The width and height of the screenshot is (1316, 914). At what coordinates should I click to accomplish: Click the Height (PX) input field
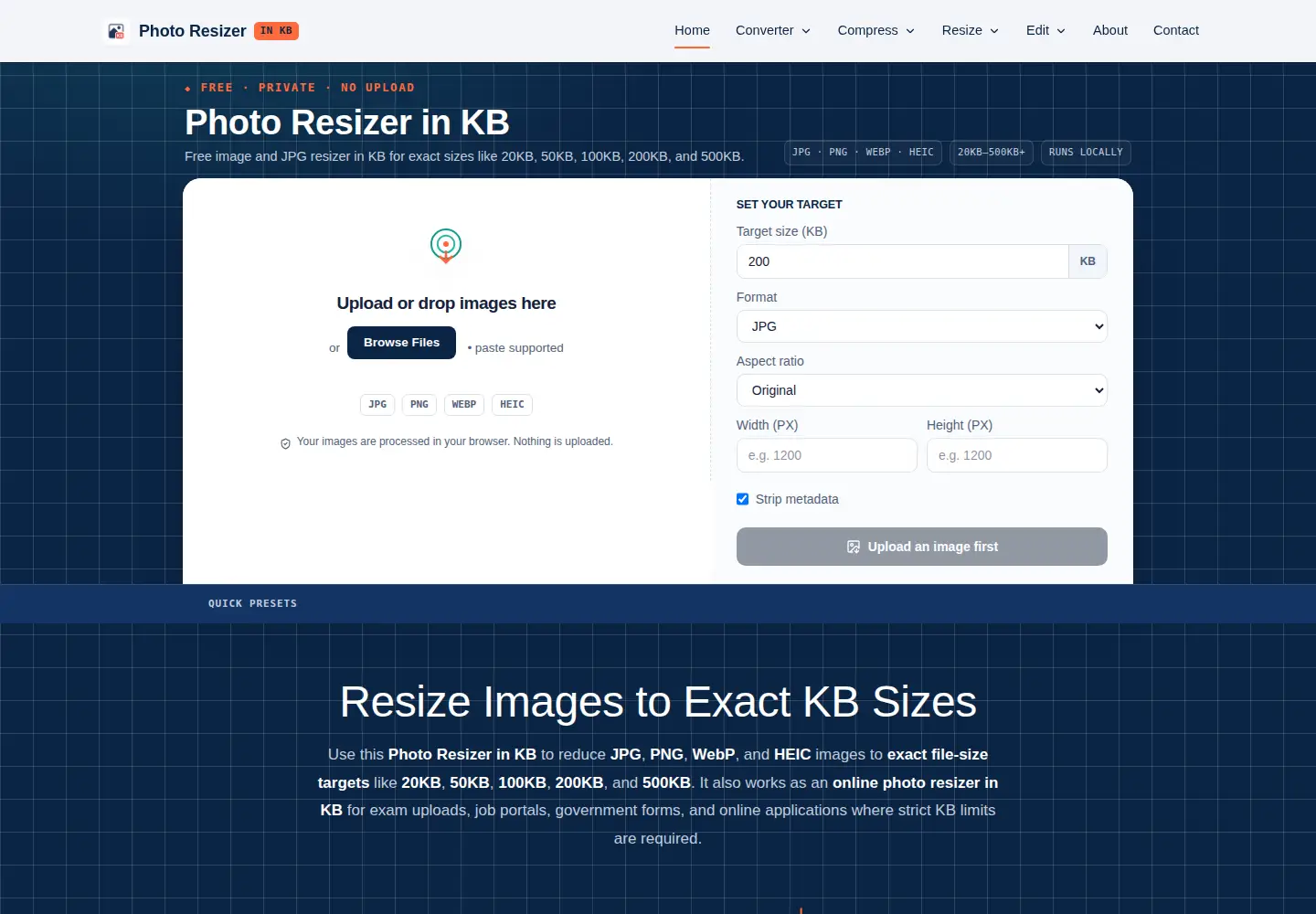tap(1017, 455)
